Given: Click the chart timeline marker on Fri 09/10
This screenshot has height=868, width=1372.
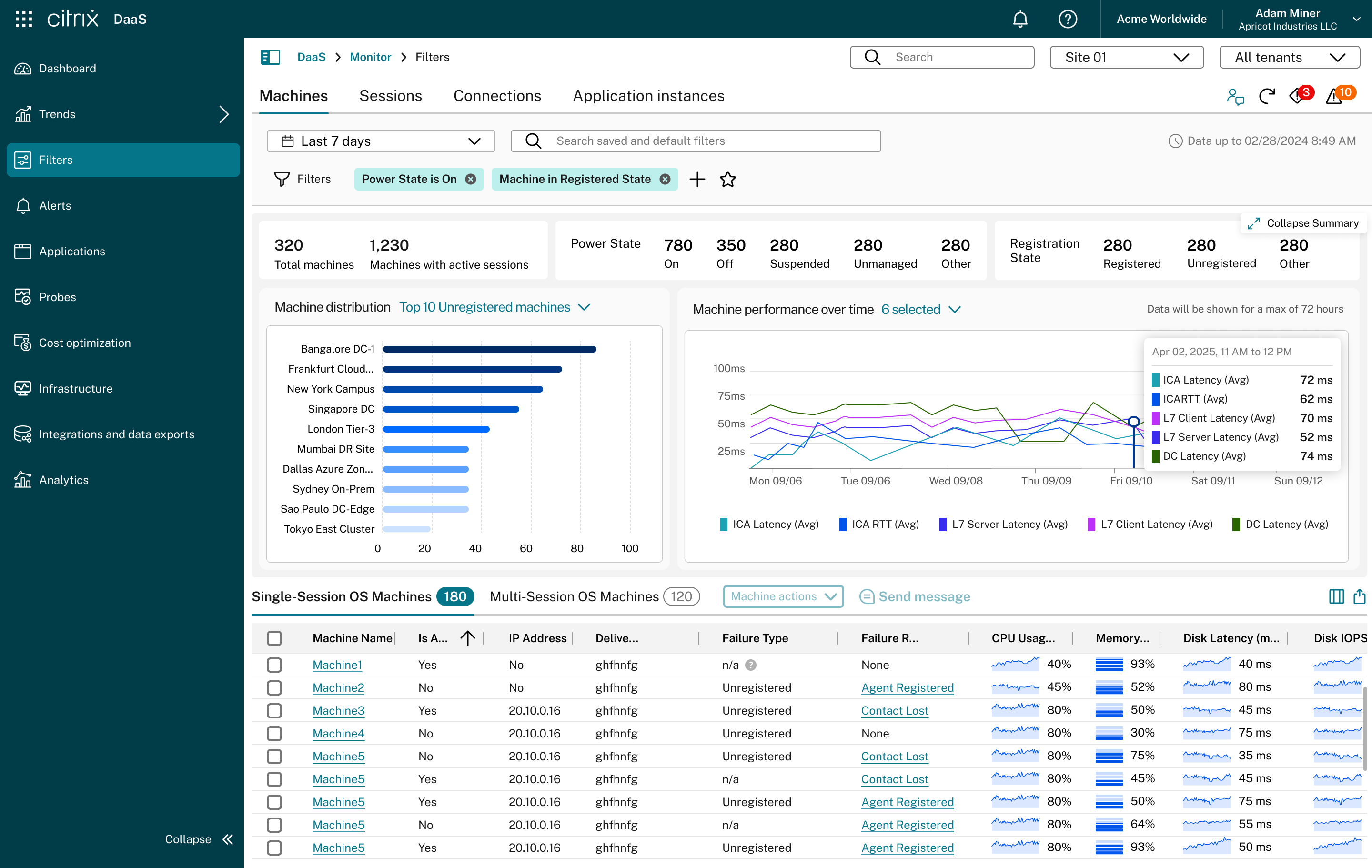Looking at the screenshot, I should [1133, 422].
